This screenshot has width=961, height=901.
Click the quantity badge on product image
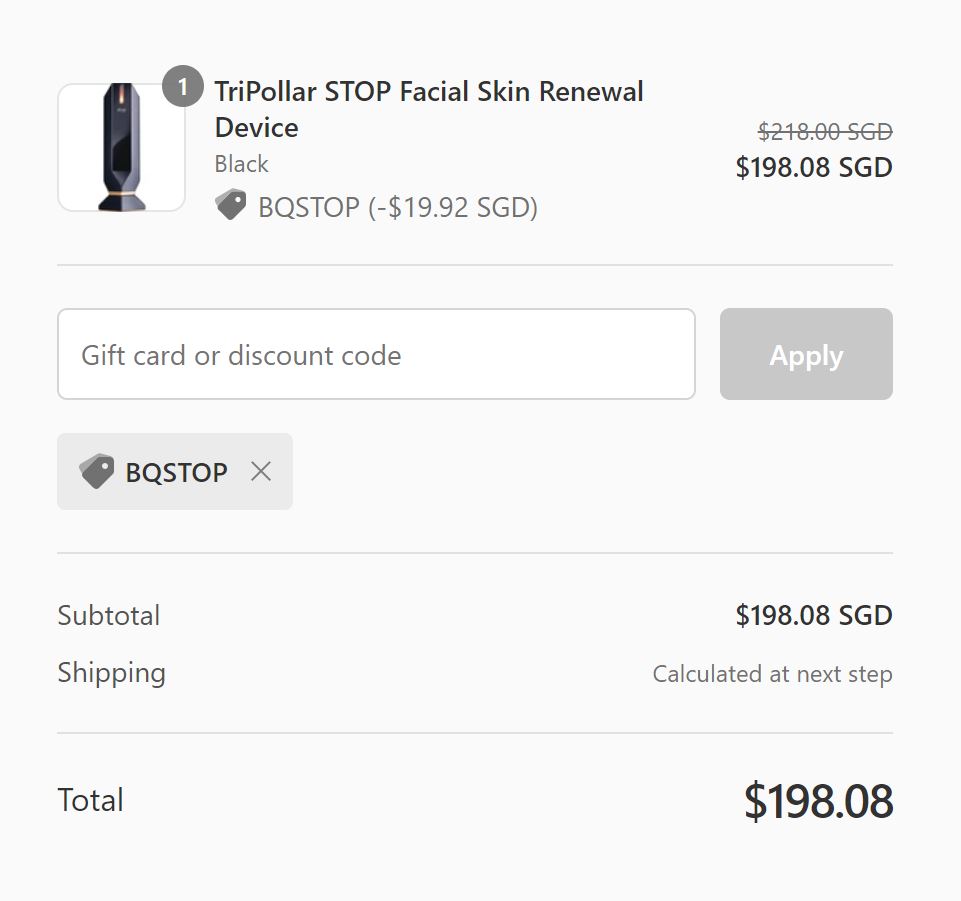(182, 87)
